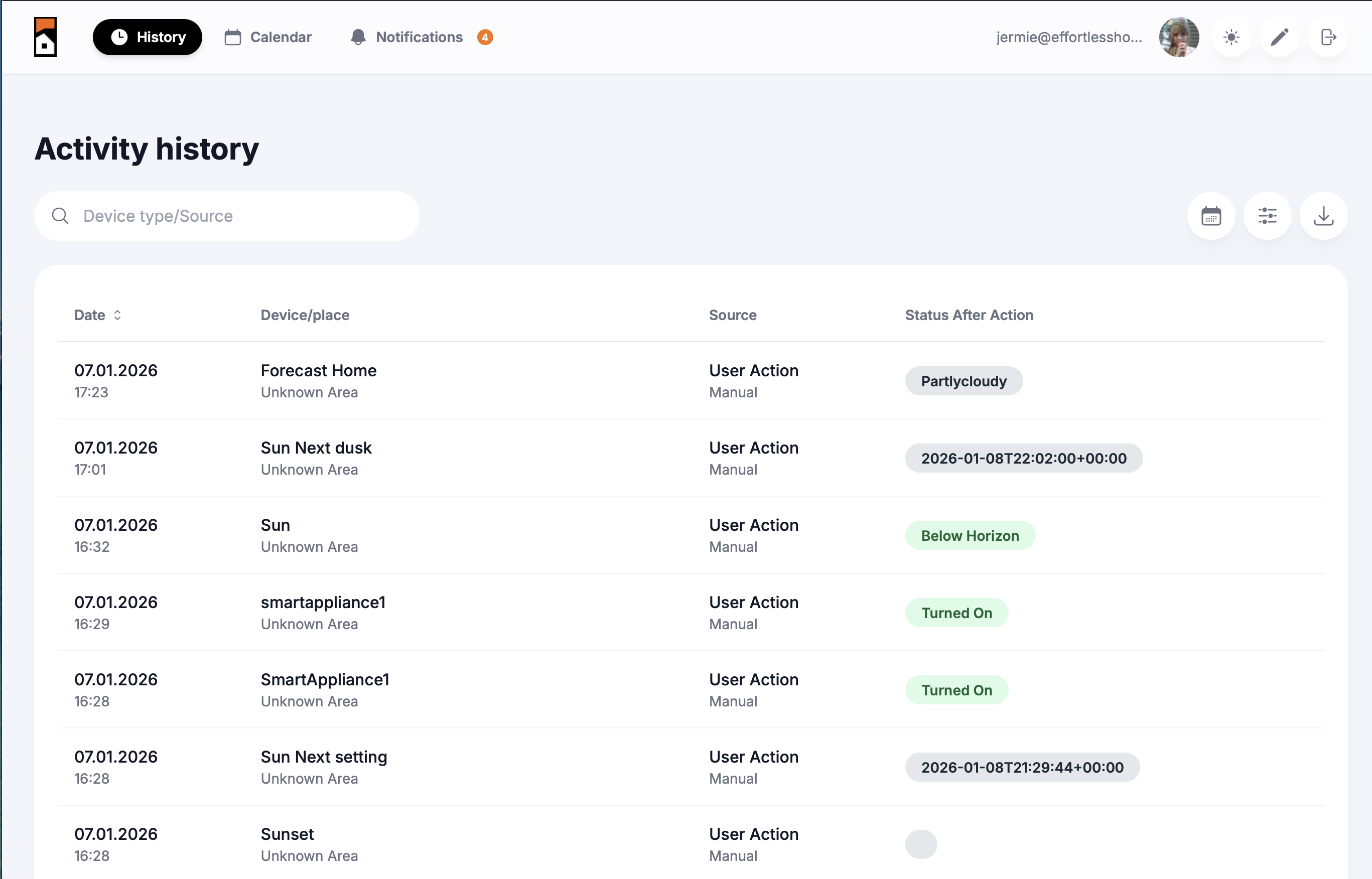Select the Sun Next dusk entry

pos(316,448)
